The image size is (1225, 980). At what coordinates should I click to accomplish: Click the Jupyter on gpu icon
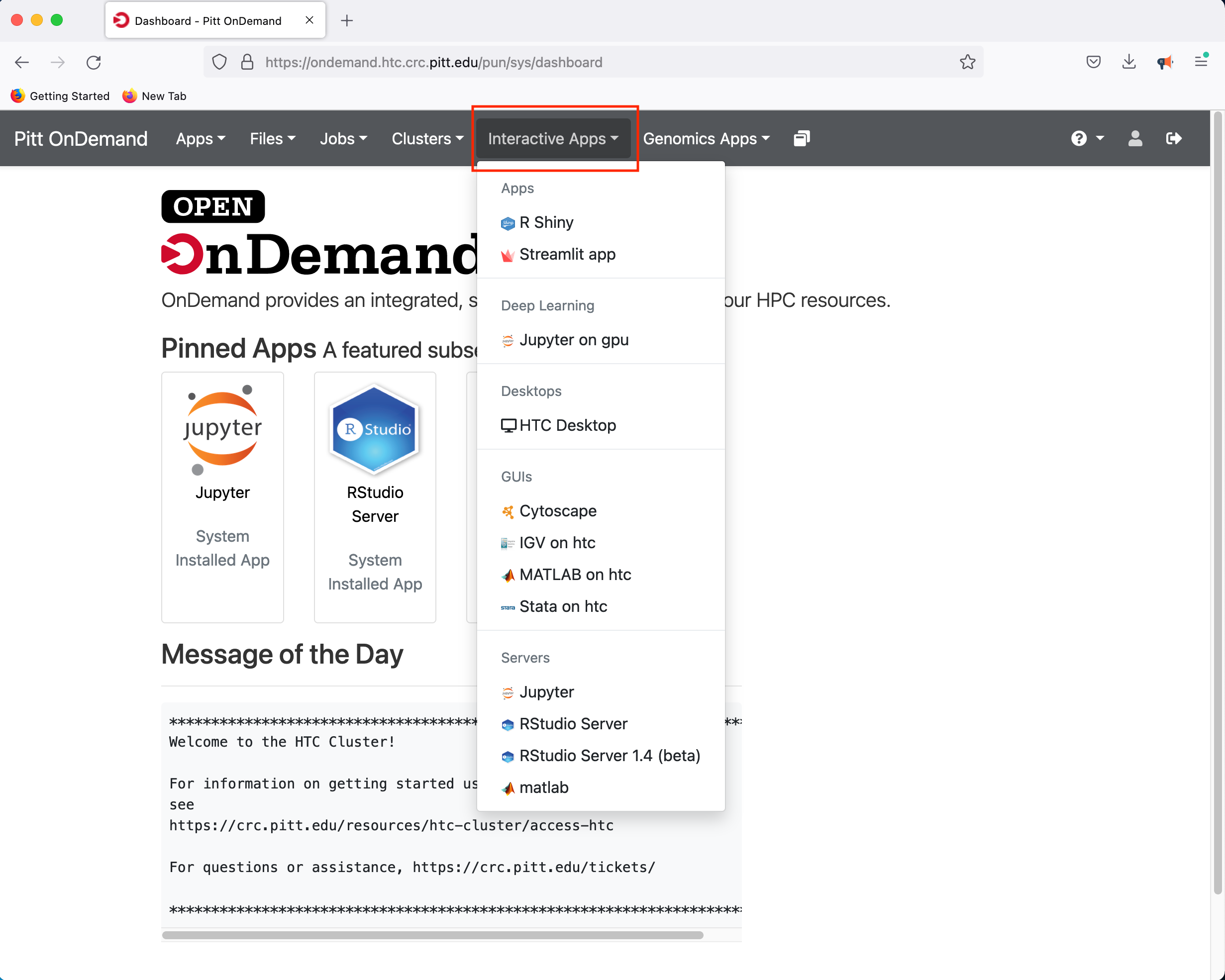click(x=508, y=340)
